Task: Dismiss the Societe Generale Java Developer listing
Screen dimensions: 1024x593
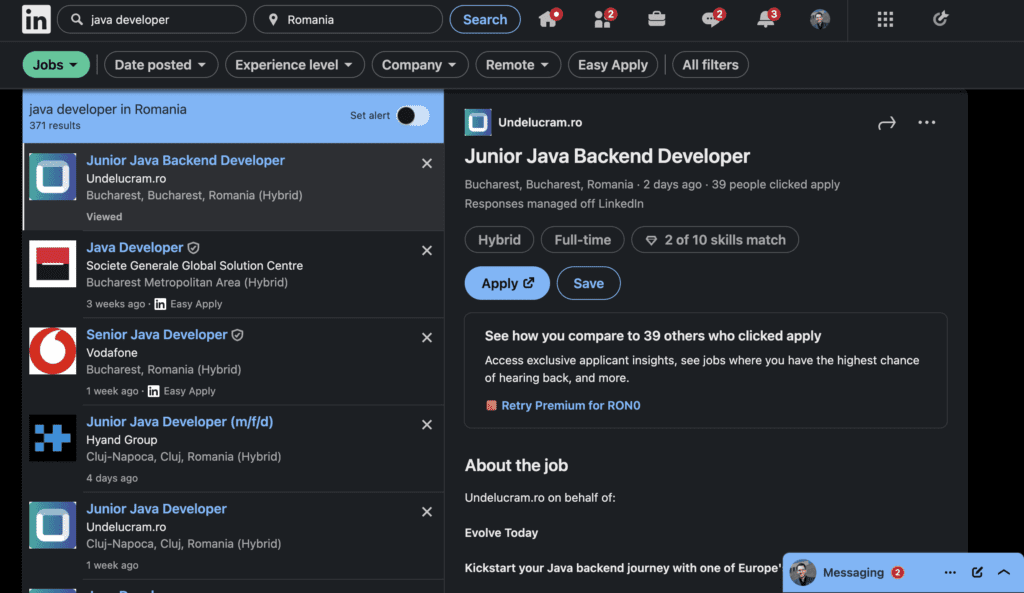Action: pos(426,250)
